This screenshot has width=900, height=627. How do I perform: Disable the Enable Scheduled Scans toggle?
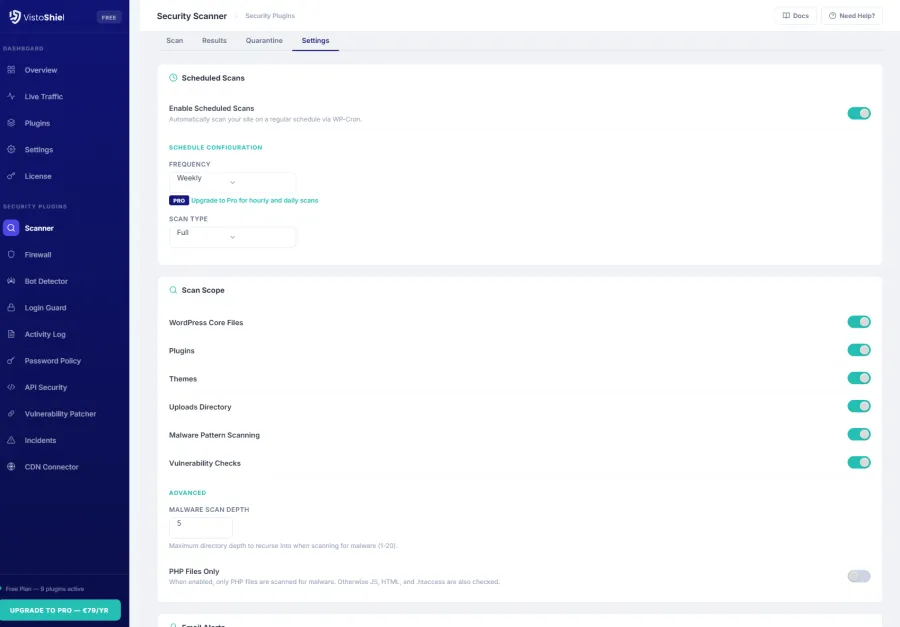pos(859,113)
